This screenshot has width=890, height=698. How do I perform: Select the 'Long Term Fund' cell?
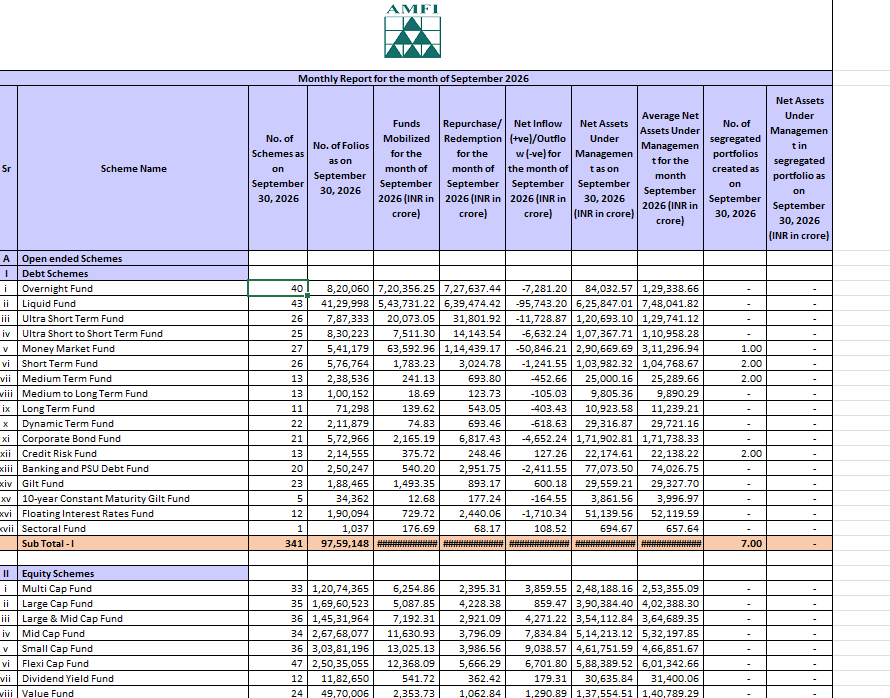133,409
